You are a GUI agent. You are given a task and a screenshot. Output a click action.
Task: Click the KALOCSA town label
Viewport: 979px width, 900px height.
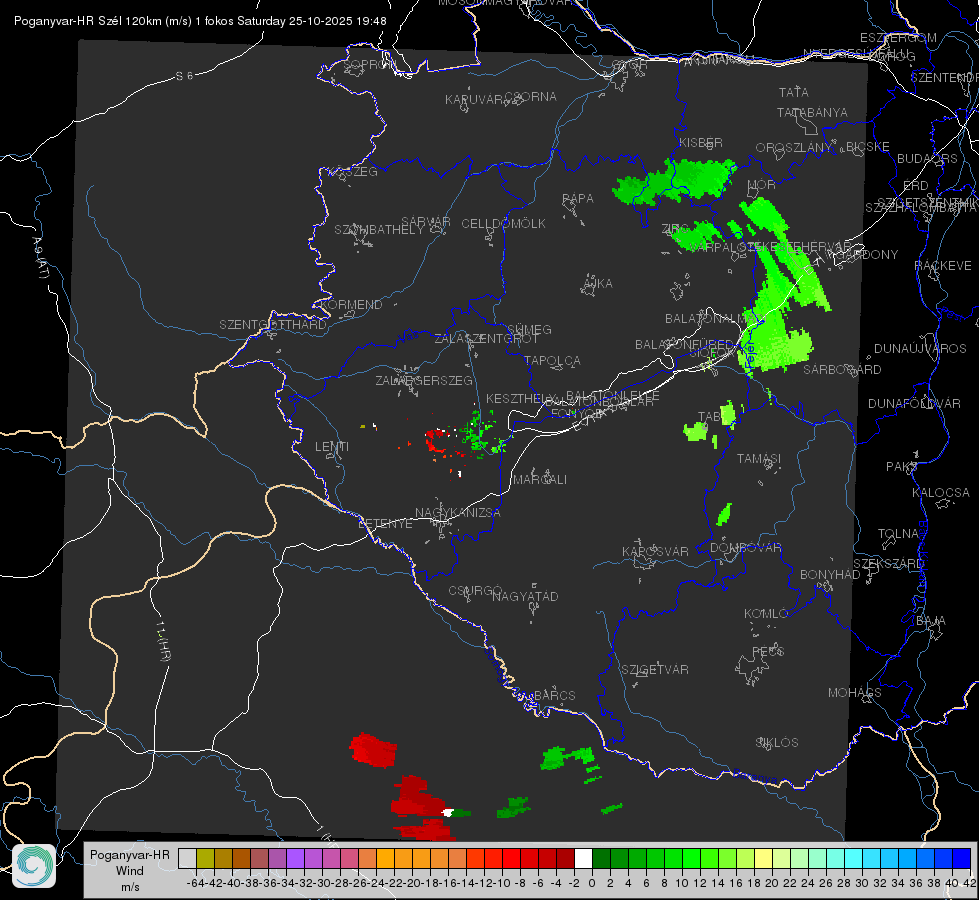[941, 493]
